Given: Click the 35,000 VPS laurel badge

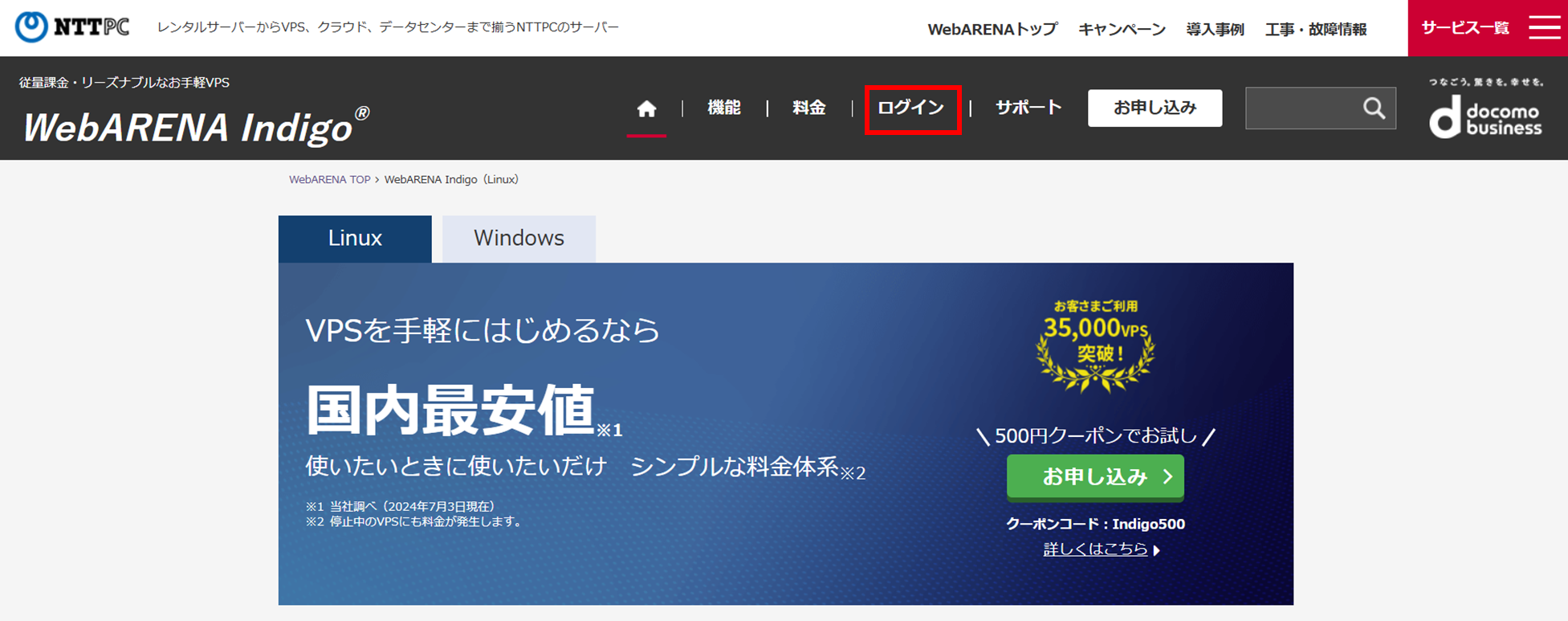Looking at the screenshot, I should pos(1095,345).
